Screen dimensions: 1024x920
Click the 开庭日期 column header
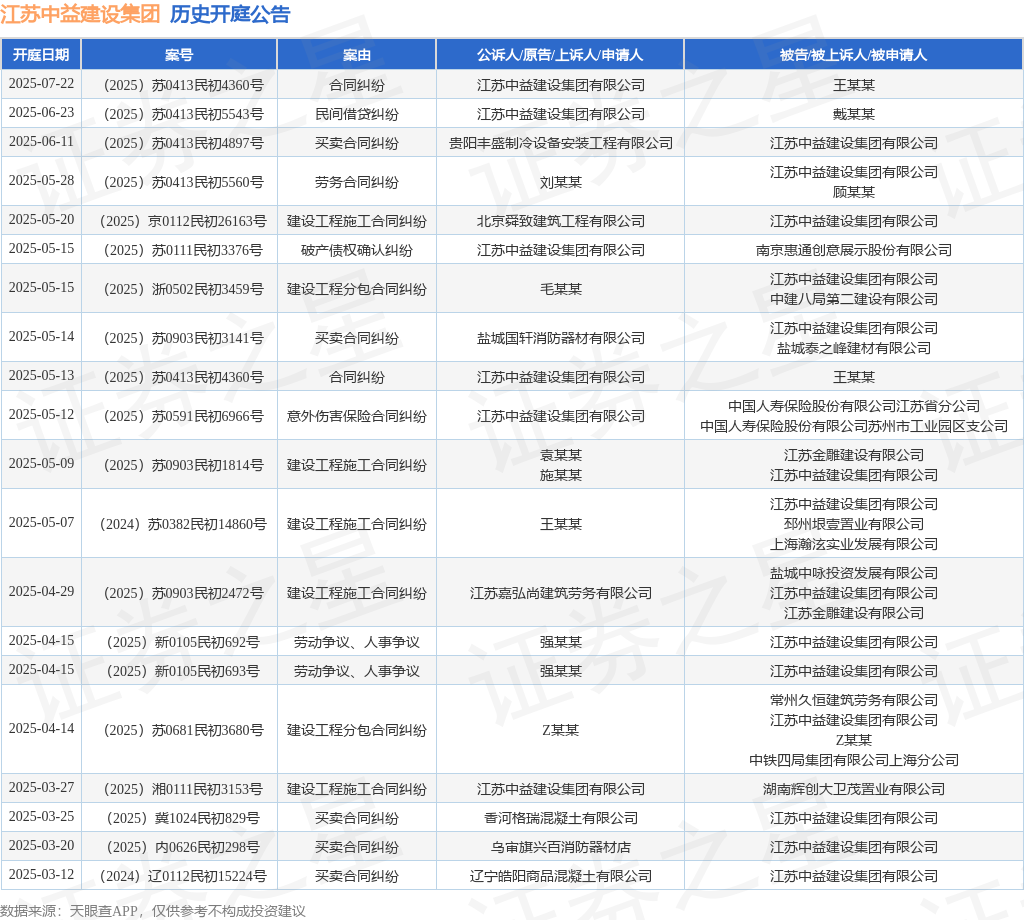41,55
